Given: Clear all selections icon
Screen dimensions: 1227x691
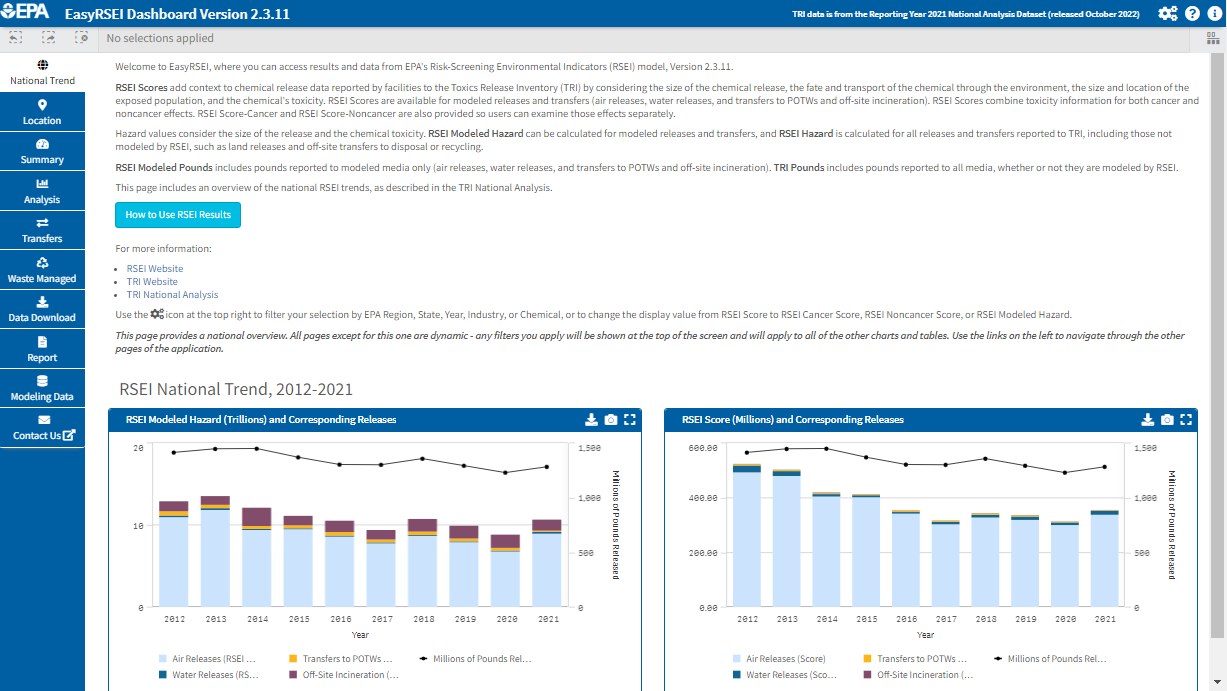Looking at the screenshot, I should [x=81, y=38].
